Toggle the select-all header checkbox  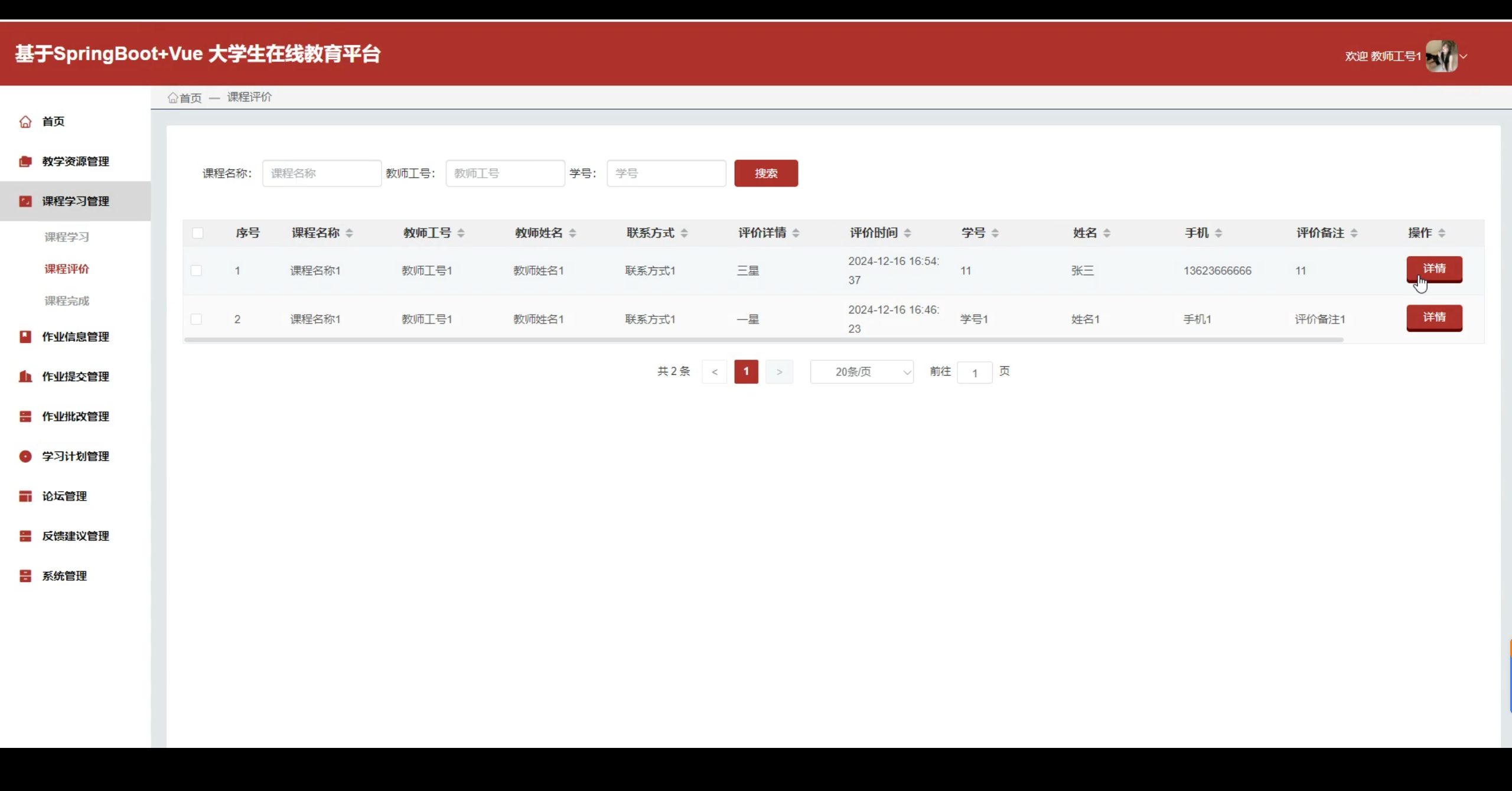[198, 233]
